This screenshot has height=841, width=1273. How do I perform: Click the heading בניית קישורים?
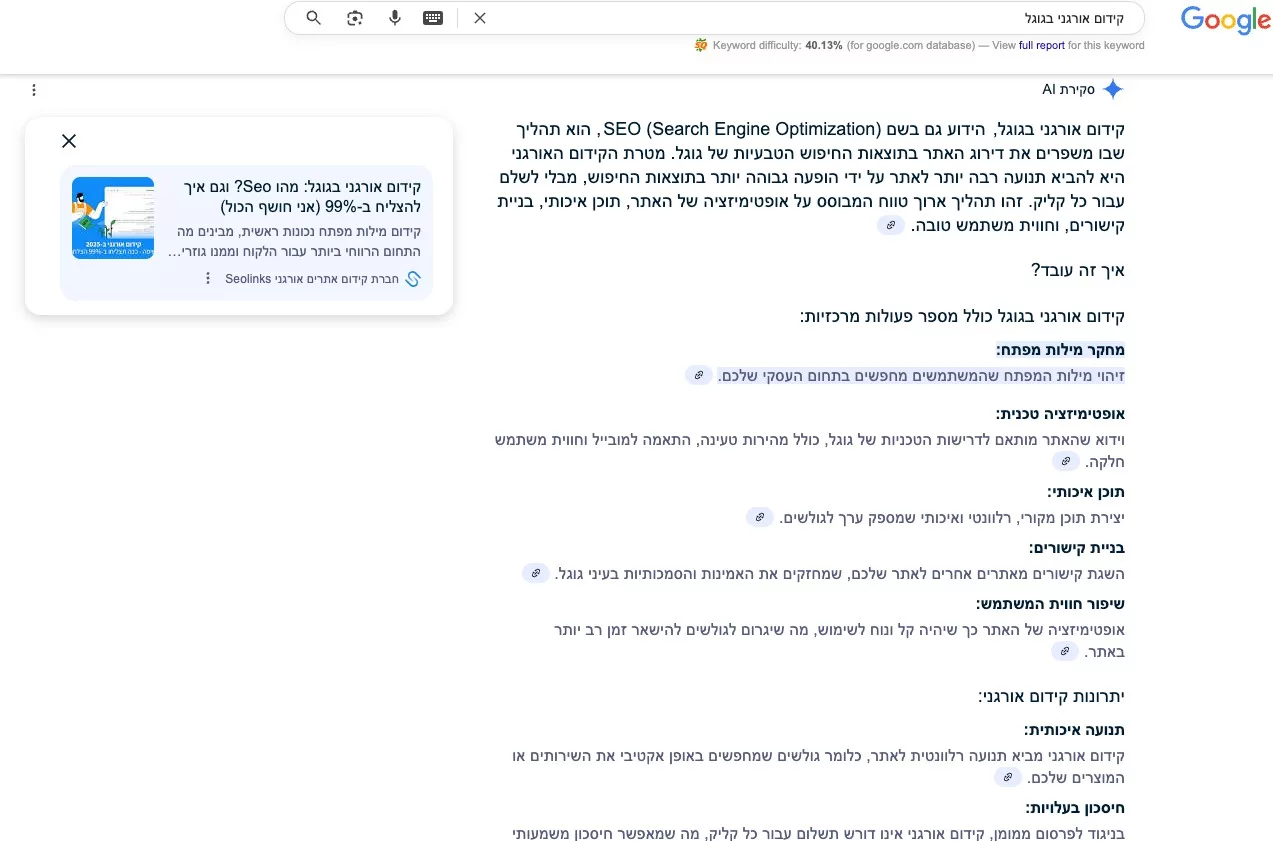[1078, 548]
